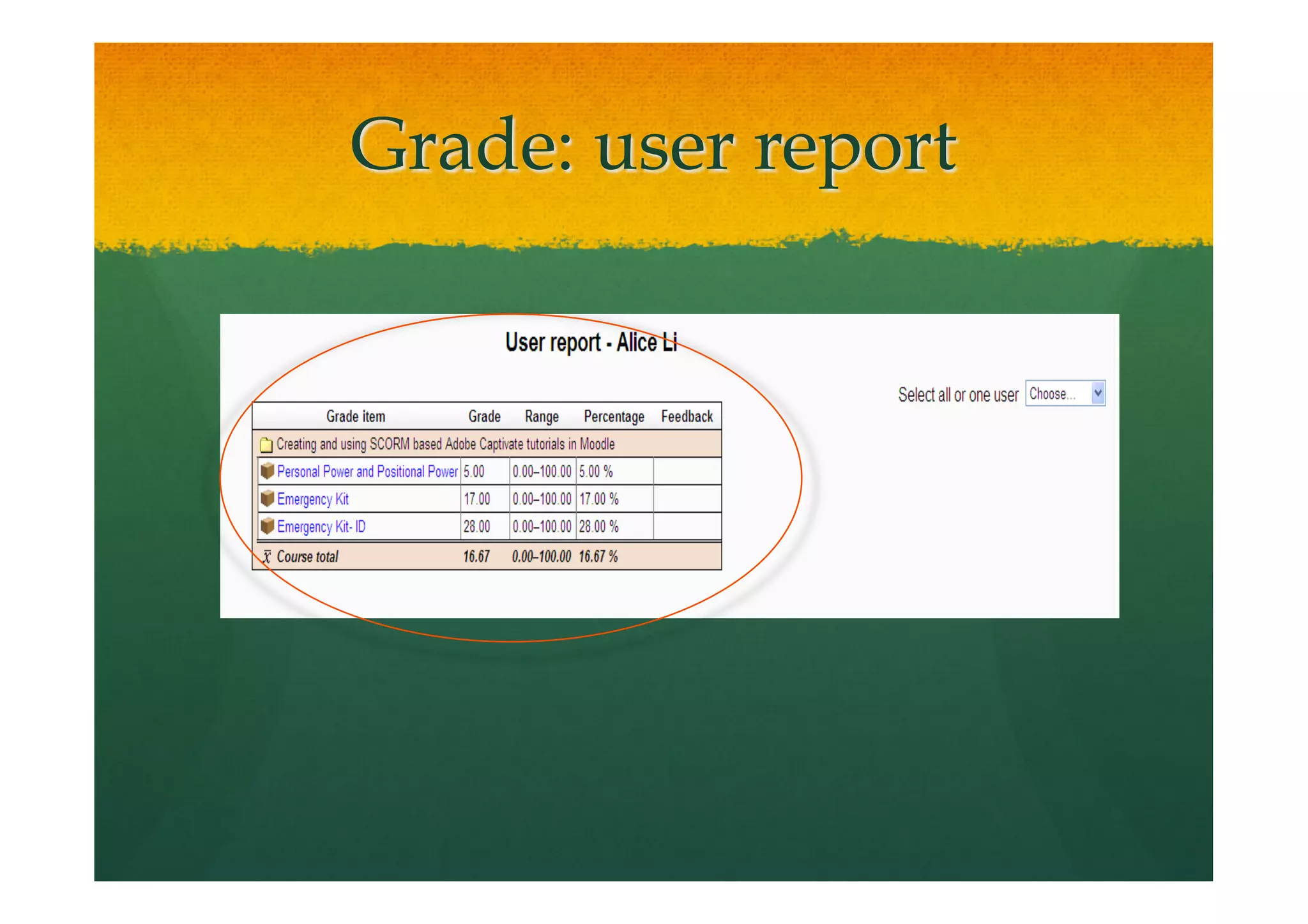Screen dimensions: 1308x924
Task: Open Personal Power and Positional Power link
Action: (367, 471)
